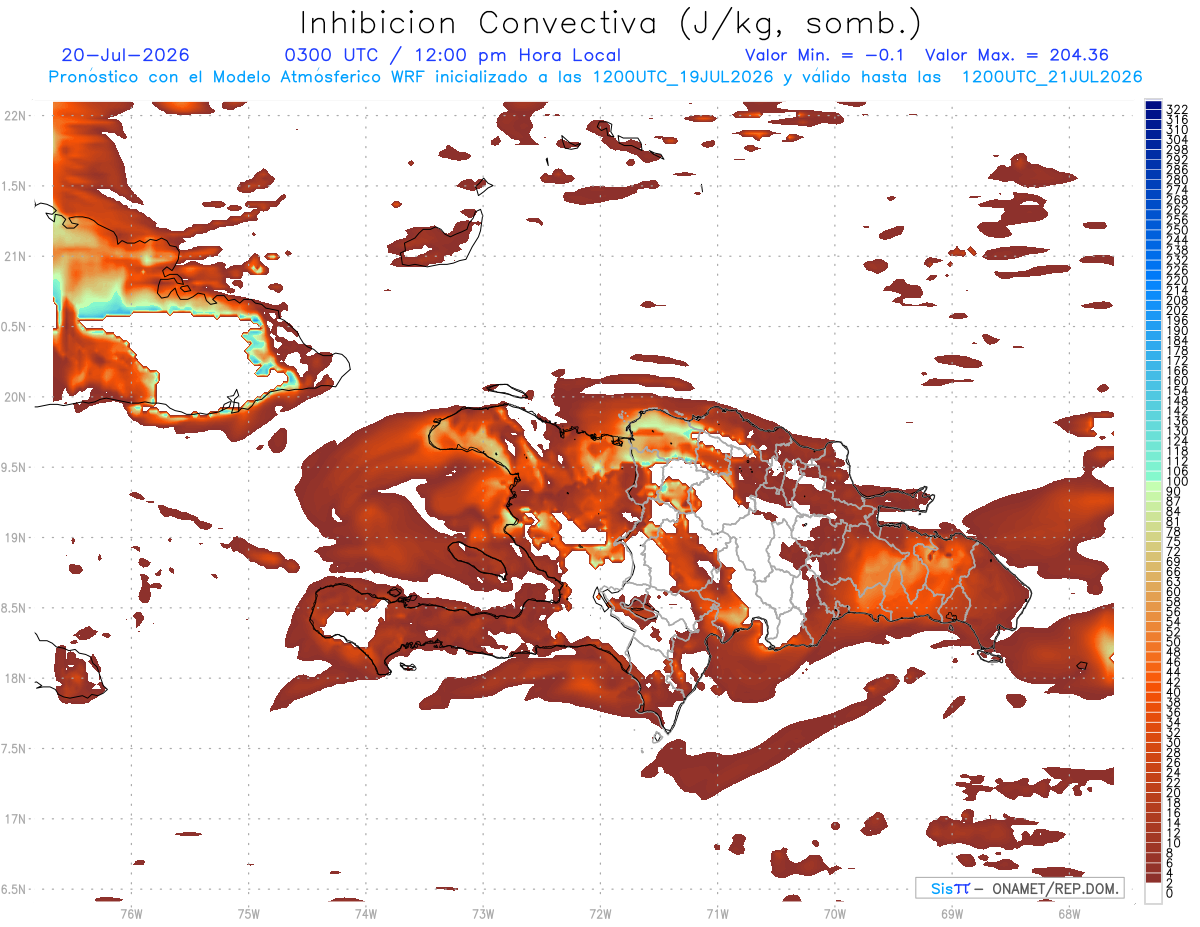The width and height of the screenshot is (1200, 927).
Task: Click the "74W" longitude label
Action: (x=366, y=913)
